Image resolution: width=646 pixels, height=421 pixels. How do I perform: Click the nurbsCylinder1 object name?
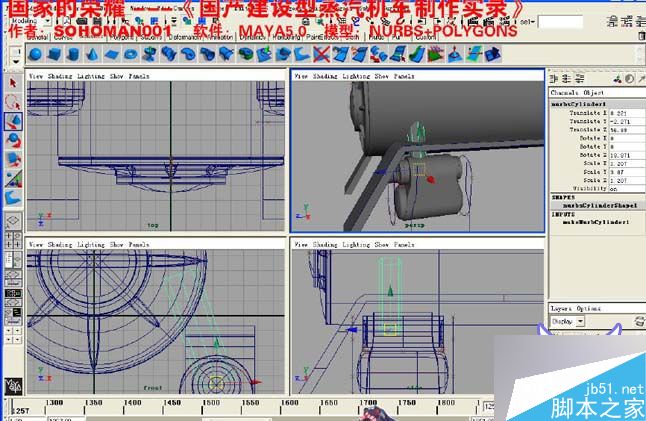coord(579,104)
